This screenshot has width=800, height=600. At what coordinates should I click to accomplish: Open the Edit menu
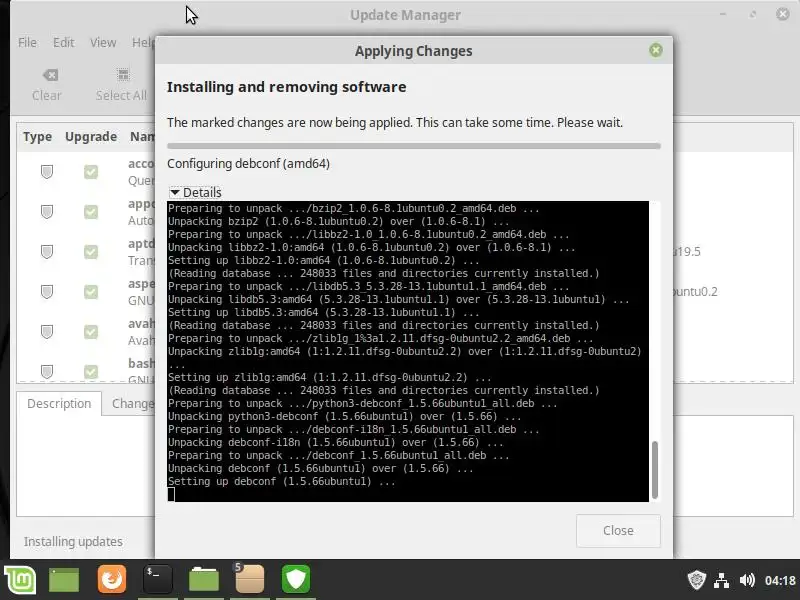coord(63,42)
